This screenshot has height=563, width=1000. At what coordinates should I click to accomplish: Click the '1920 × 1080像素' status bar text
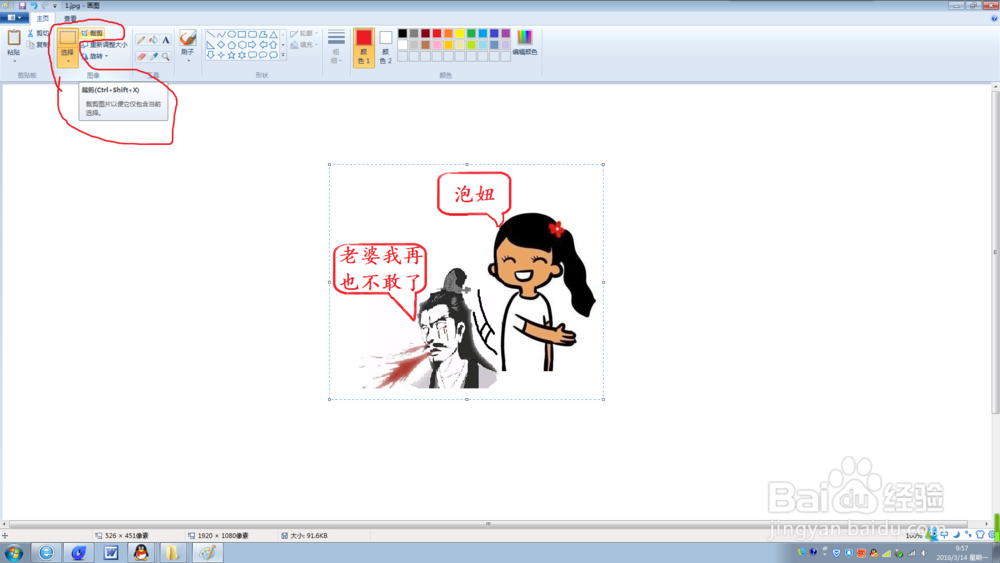pyautogui.click(x=223, y=536)
